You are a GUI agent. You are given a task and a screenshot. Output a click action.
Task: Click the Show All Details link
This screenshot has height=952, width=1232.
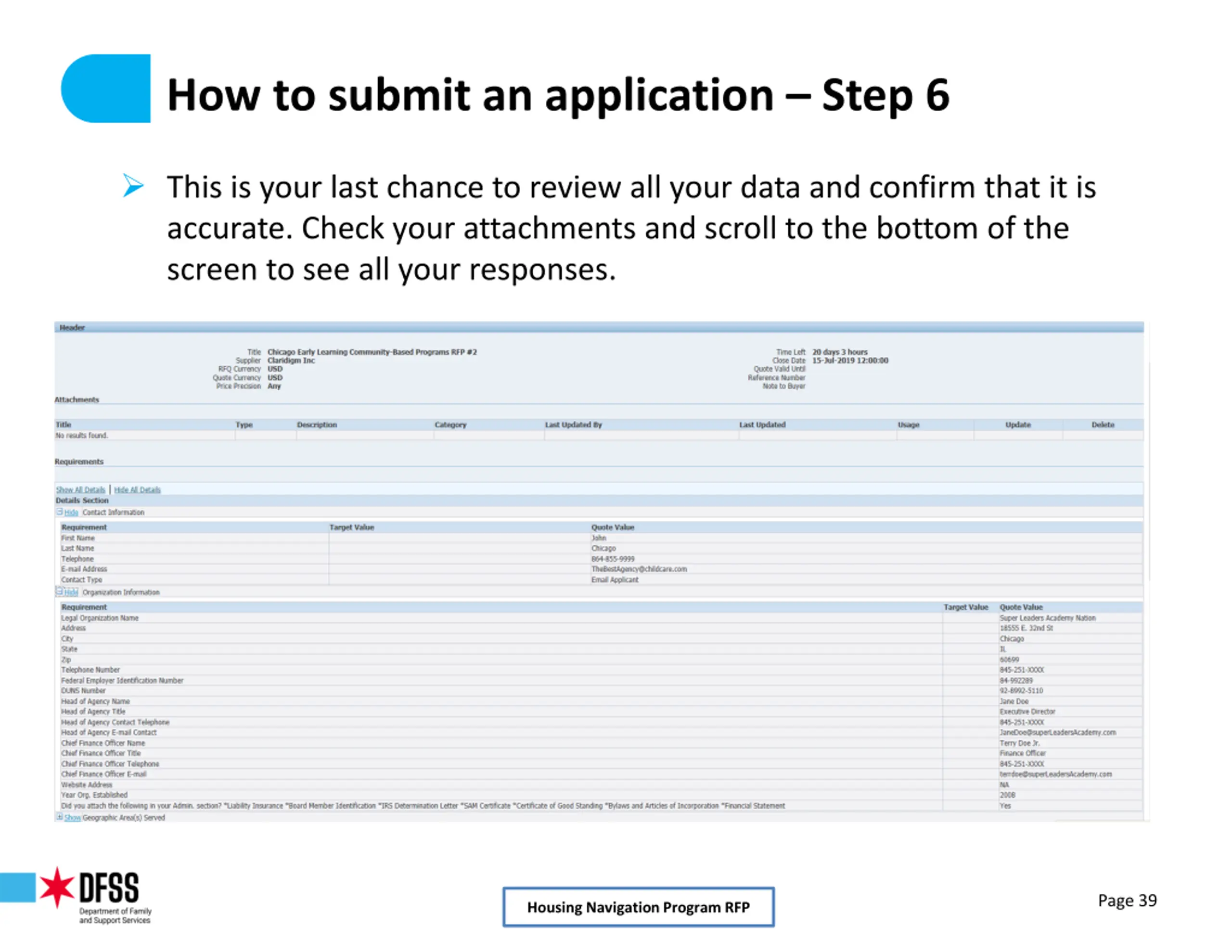(81, 489)
